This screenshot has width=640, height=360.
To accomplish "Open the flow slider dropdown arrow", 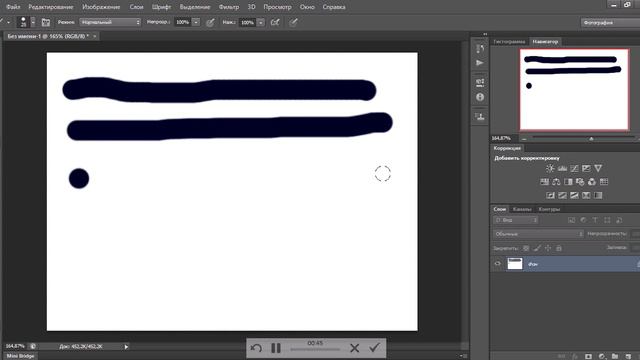I will [261, 22].
